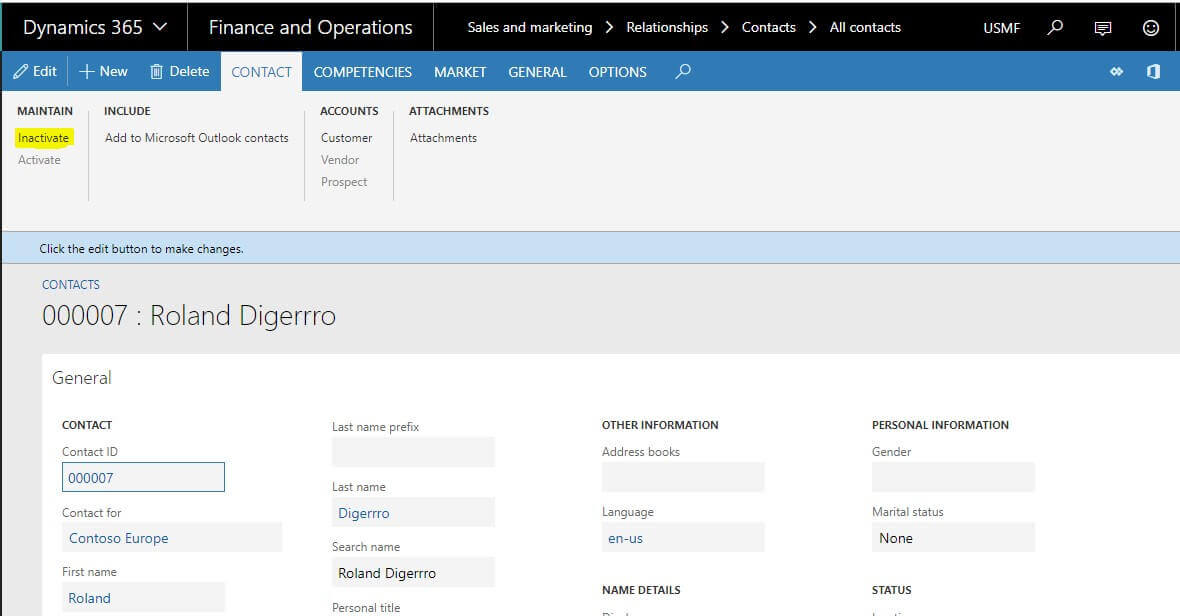Open the Gender dropdown field

click(x=953, y=478)
